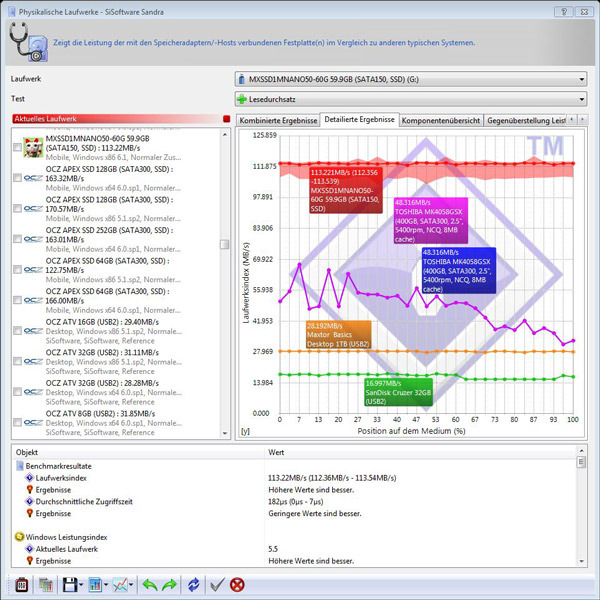Toggle checkbox for OCZ ATV 8GB 31.85MB/s
Screen dimensions: 600x600
(17, 422)
